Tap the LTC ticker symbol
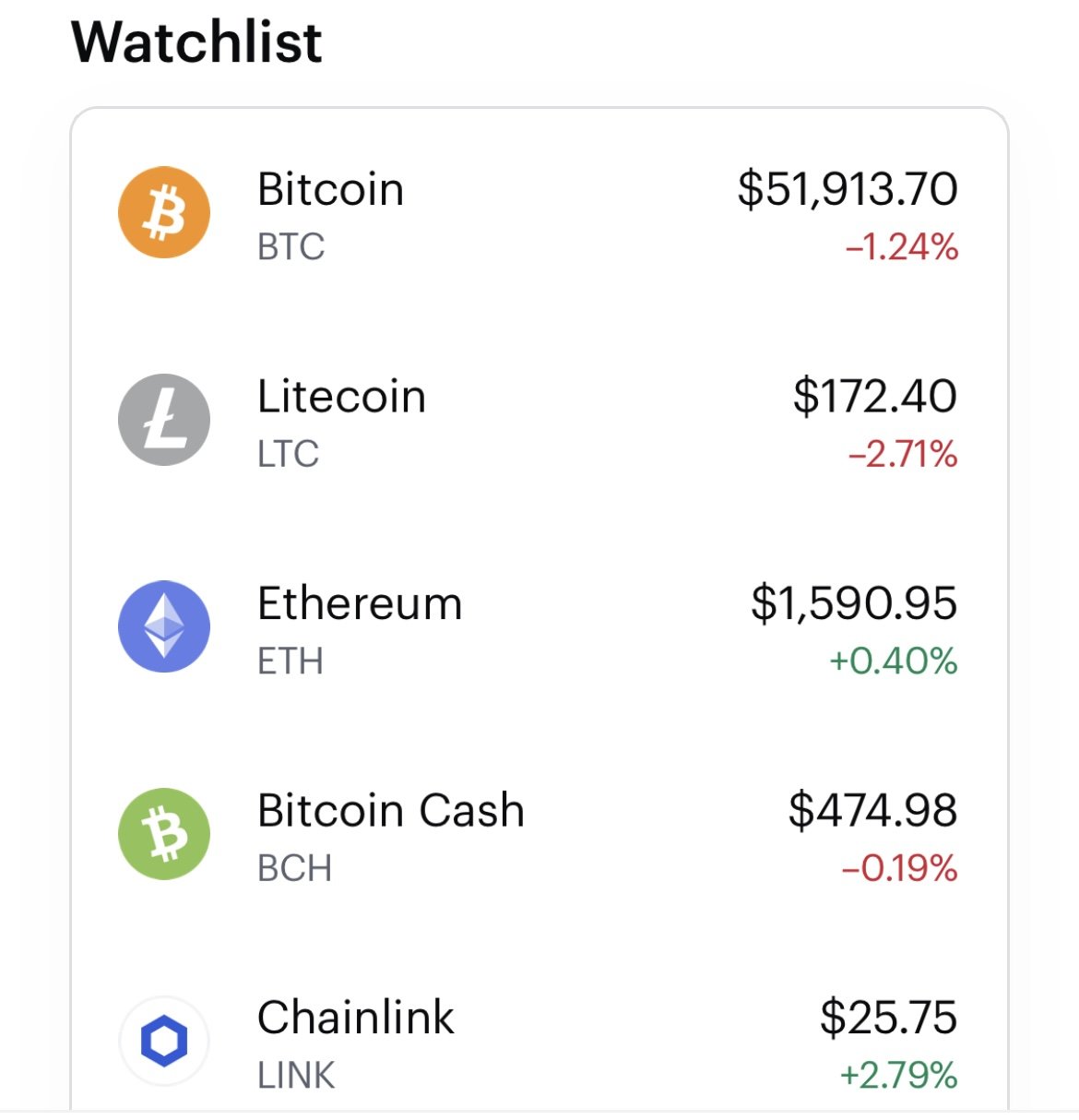This screenshot has width=1079, height=1120. pyautogui.click(x=288, y=454)
